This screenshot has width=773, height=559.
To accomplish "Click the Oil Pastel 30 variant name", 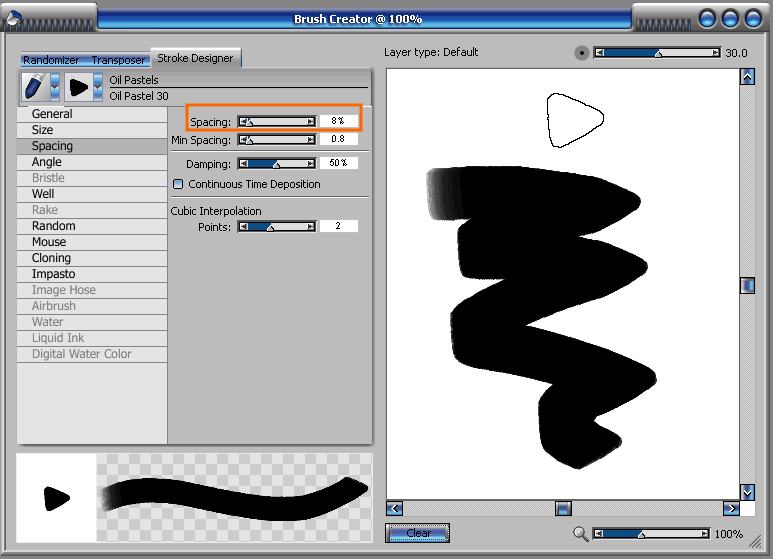I will (139, 96).
